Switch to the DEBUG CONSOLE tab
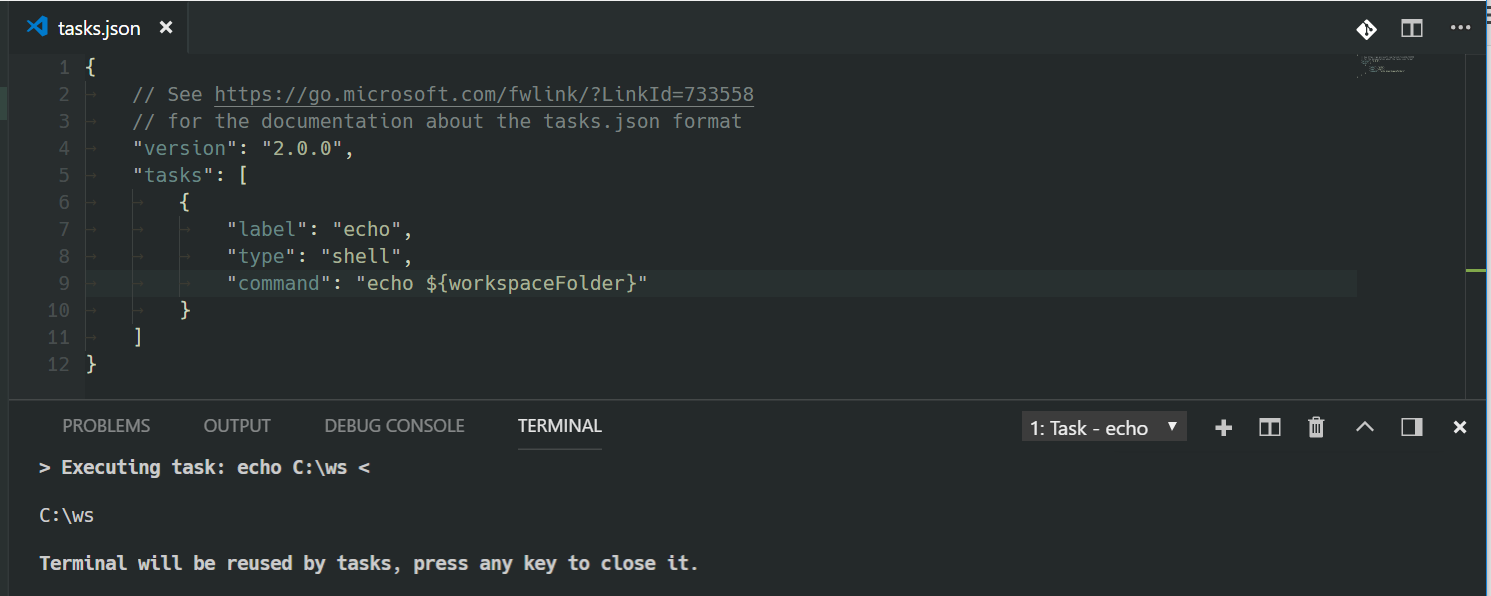 tap(394, 425)
